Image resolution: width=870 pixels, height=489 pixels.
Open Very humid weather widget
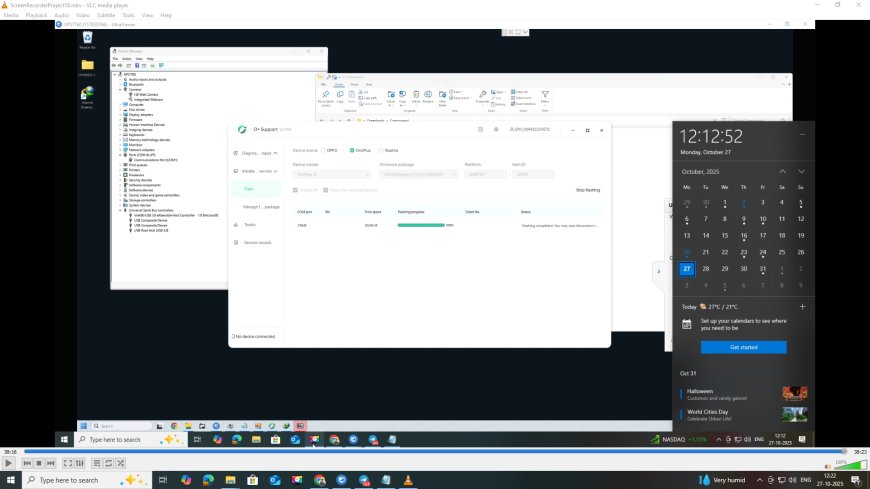point(722,480)
